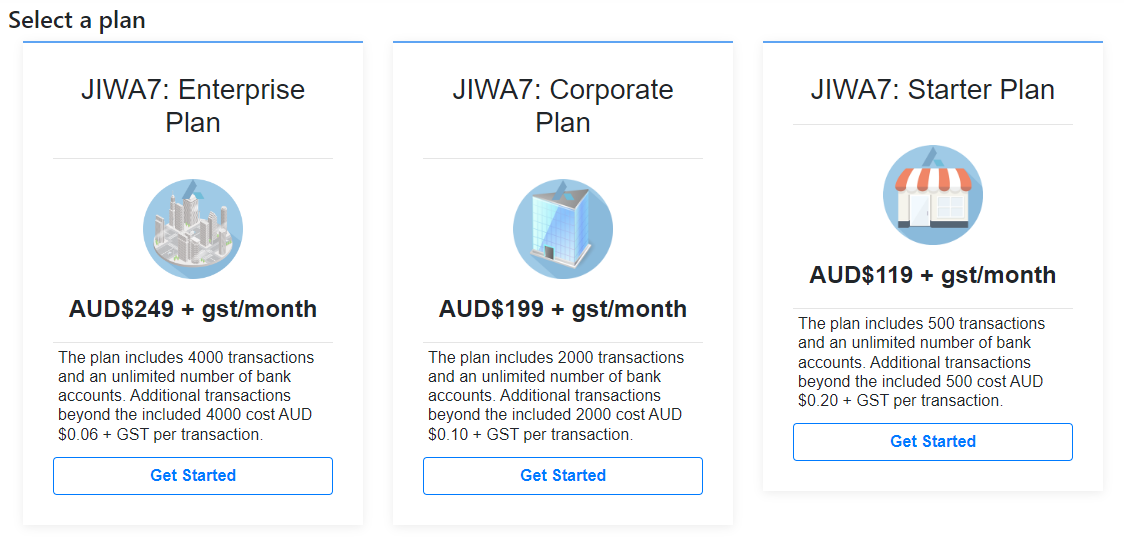Image resolution: width=1124 pixels, height=546 pixels.
Task: Click the blue top border of Enterprise card
Action: click(x=193, y=42)
